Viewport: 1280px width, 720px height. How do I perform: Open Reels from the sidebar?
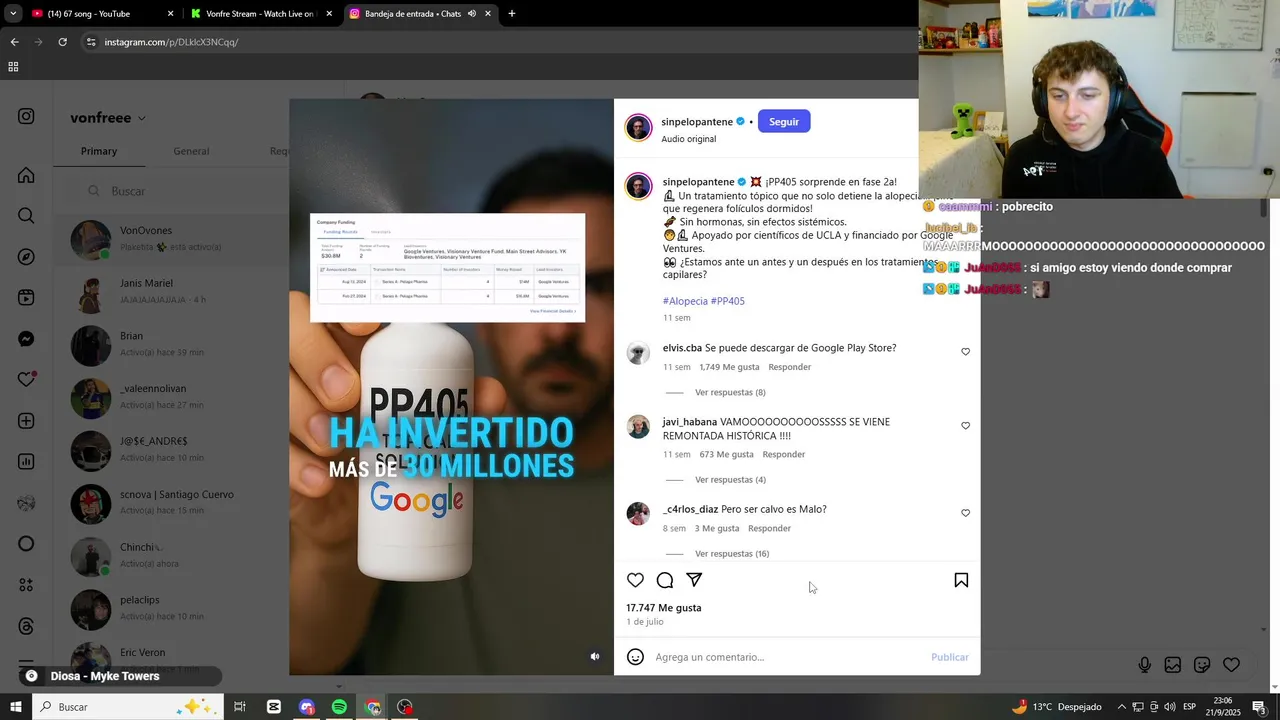click(x=26, y=298)
